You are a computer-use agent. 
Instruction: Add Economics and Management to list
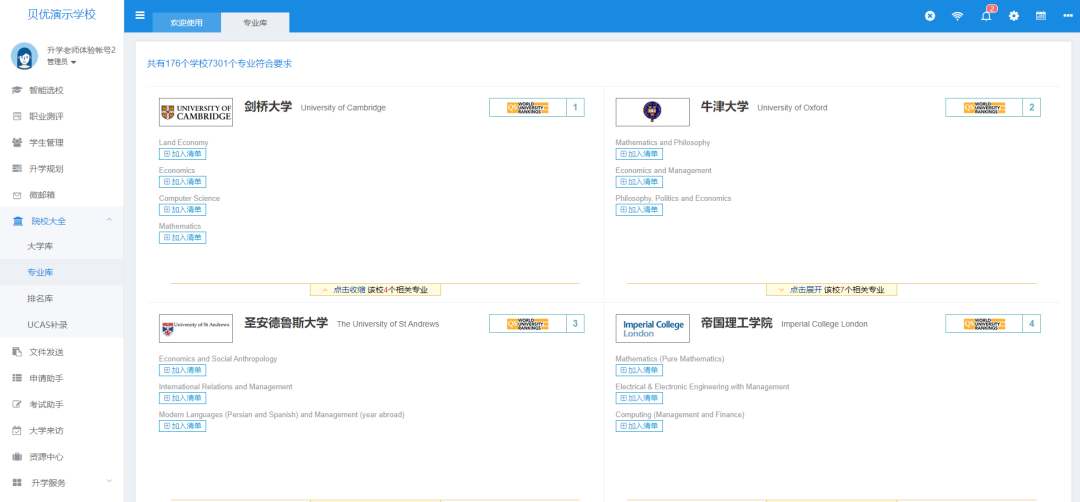coord(638,182)
